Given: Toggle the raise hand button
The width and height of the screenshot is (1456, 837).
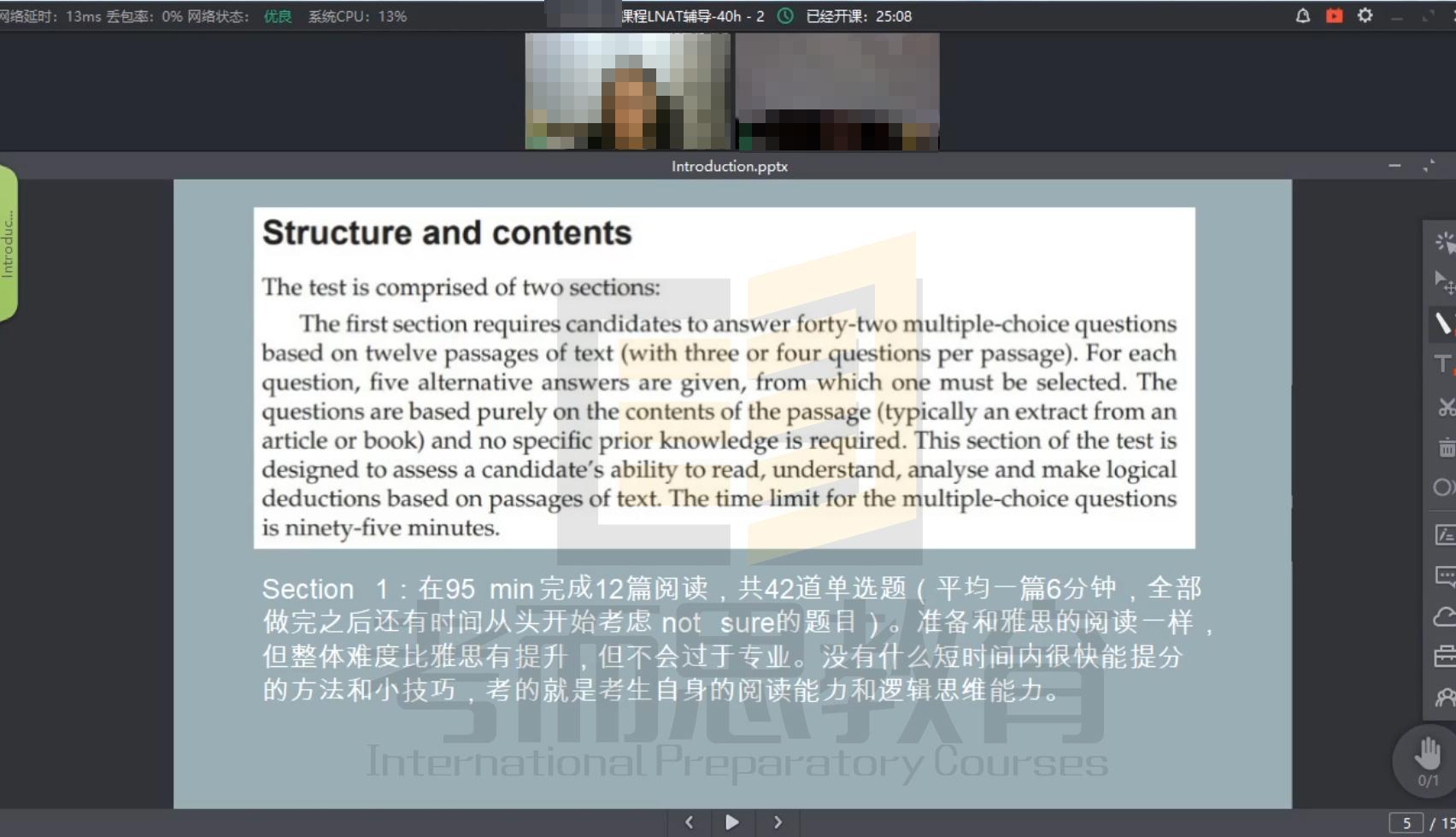Looking at the screenshot, I should pos(1427,757).
